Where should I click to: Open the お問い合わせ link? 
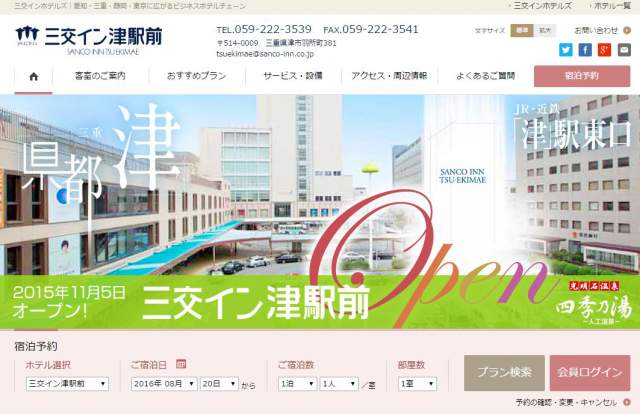point(596,30)
